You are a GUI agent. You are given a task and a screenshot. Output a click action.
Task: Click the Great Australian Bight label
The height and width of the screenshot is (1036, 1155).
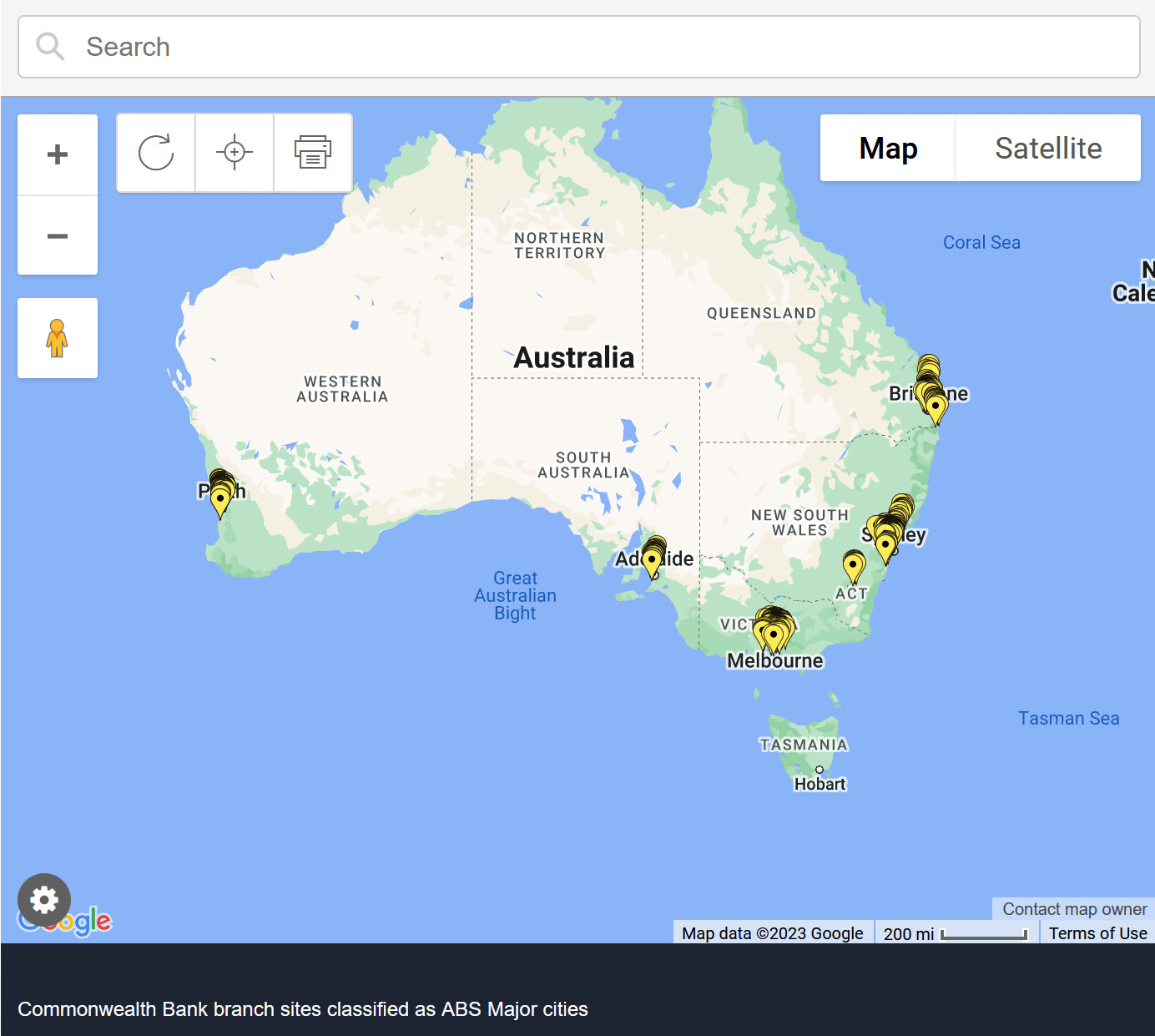tap(515, 595)
